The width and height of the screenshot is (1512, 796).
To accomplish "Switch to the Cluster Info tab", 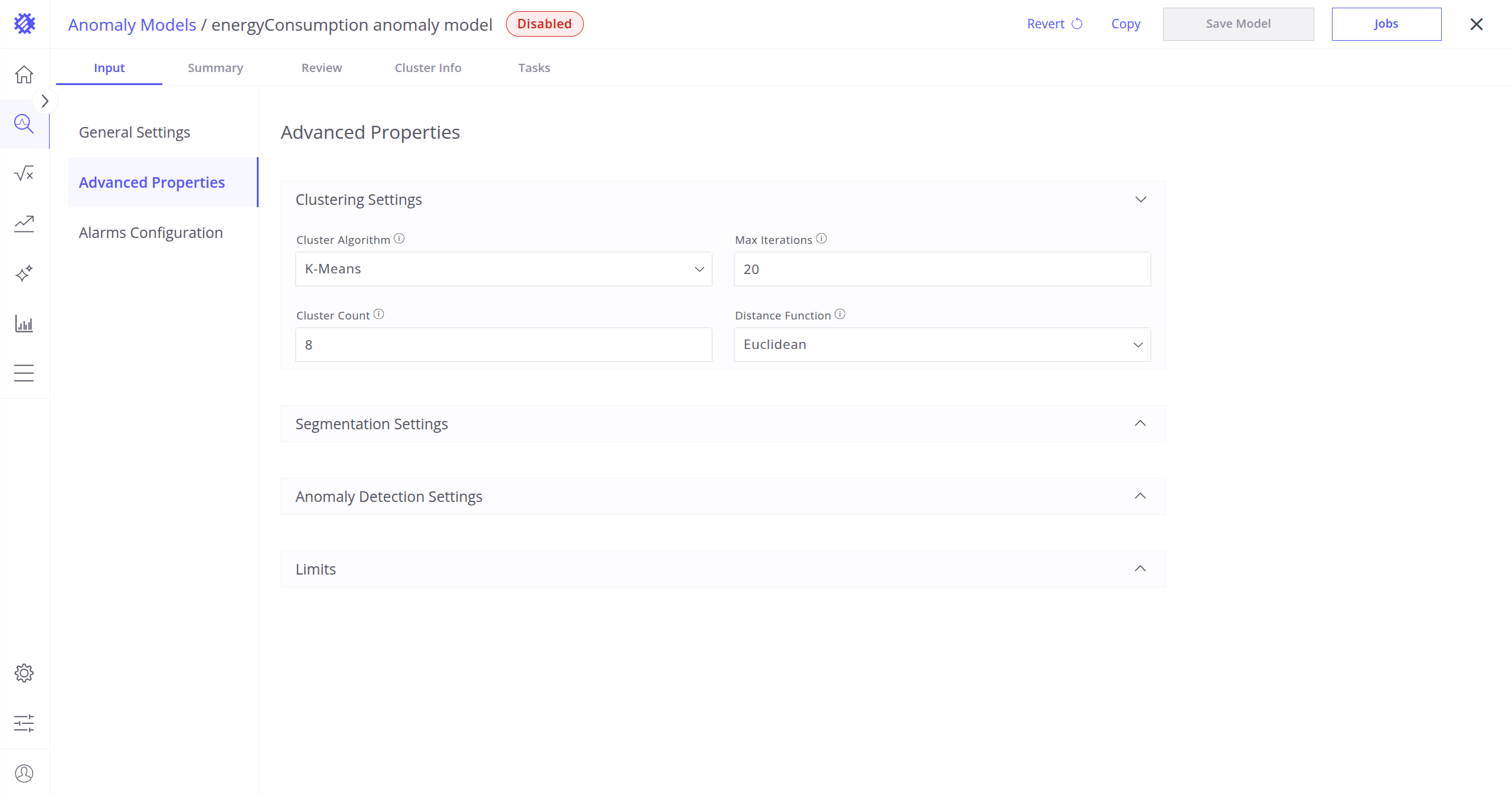I will coord(428,68).
